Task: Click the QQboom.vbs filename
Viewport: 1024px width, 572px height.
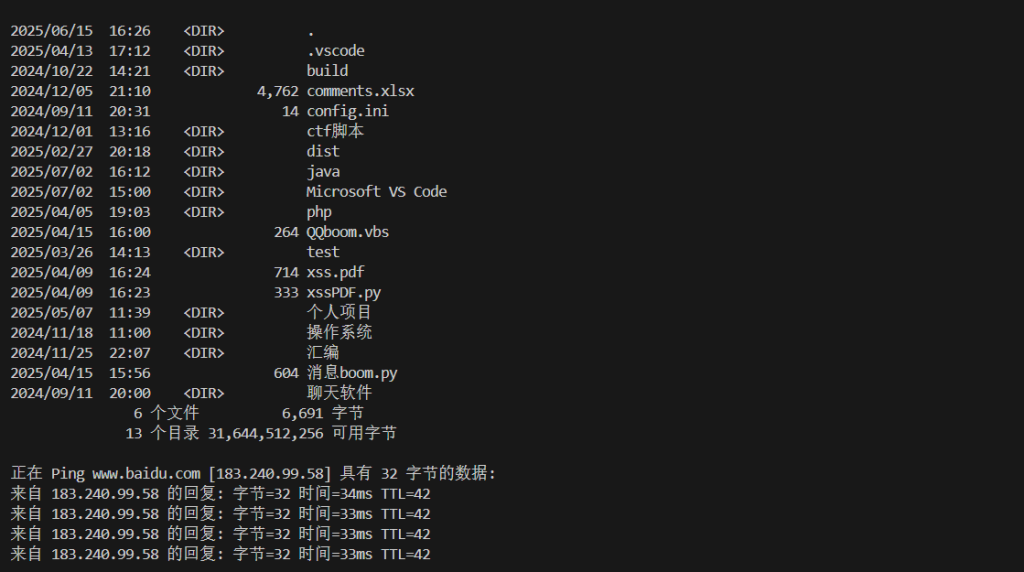Action: [347, 232]
